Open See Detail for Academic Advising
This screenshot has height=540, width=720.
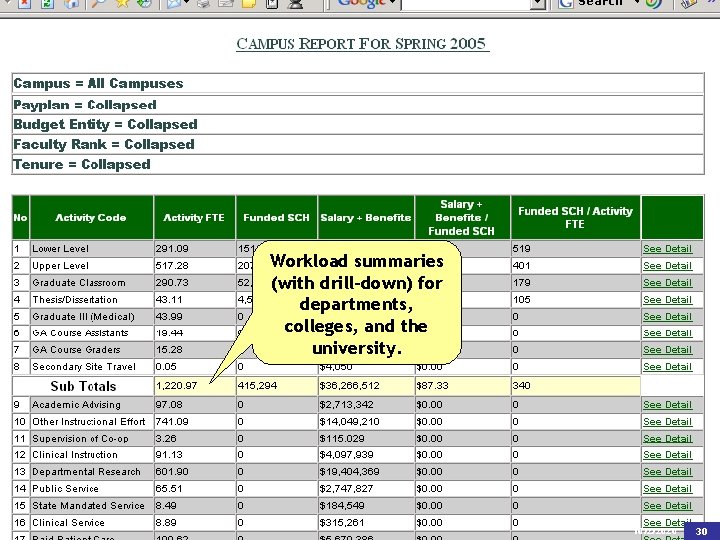pos(667,405)
